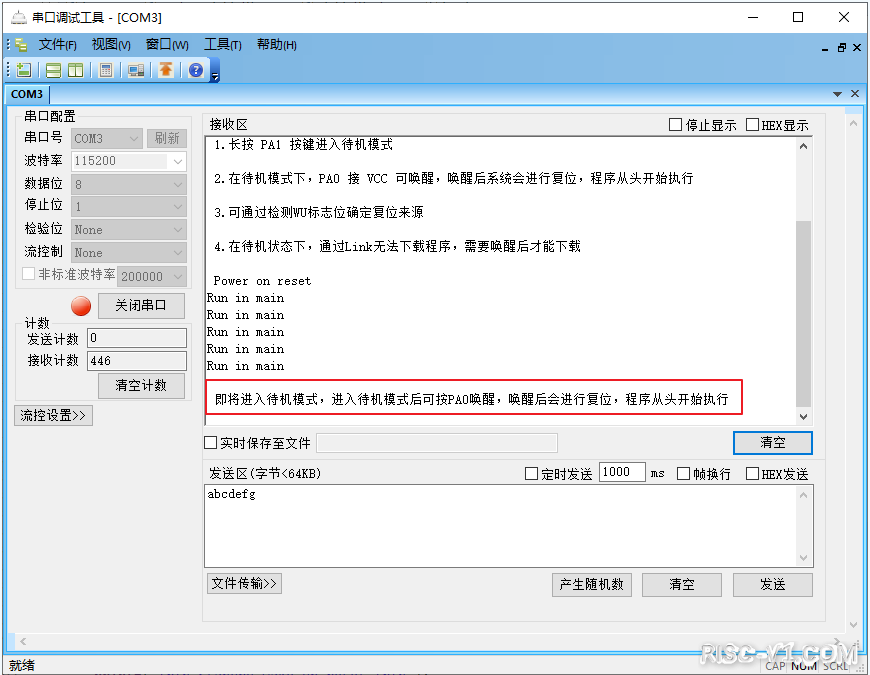Click the orange up-arrow pin-to-top icon
Image resolution: width=870 pixels, height=675 pixels.
point(166,70)
